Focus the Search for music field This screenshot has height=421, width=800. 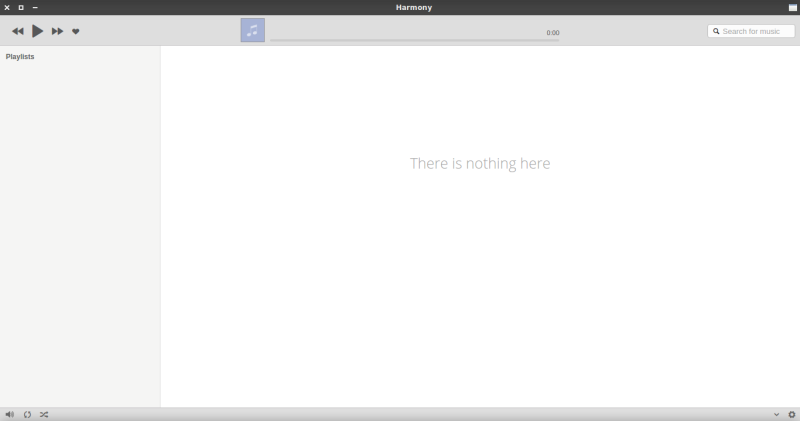coord(751,31)
